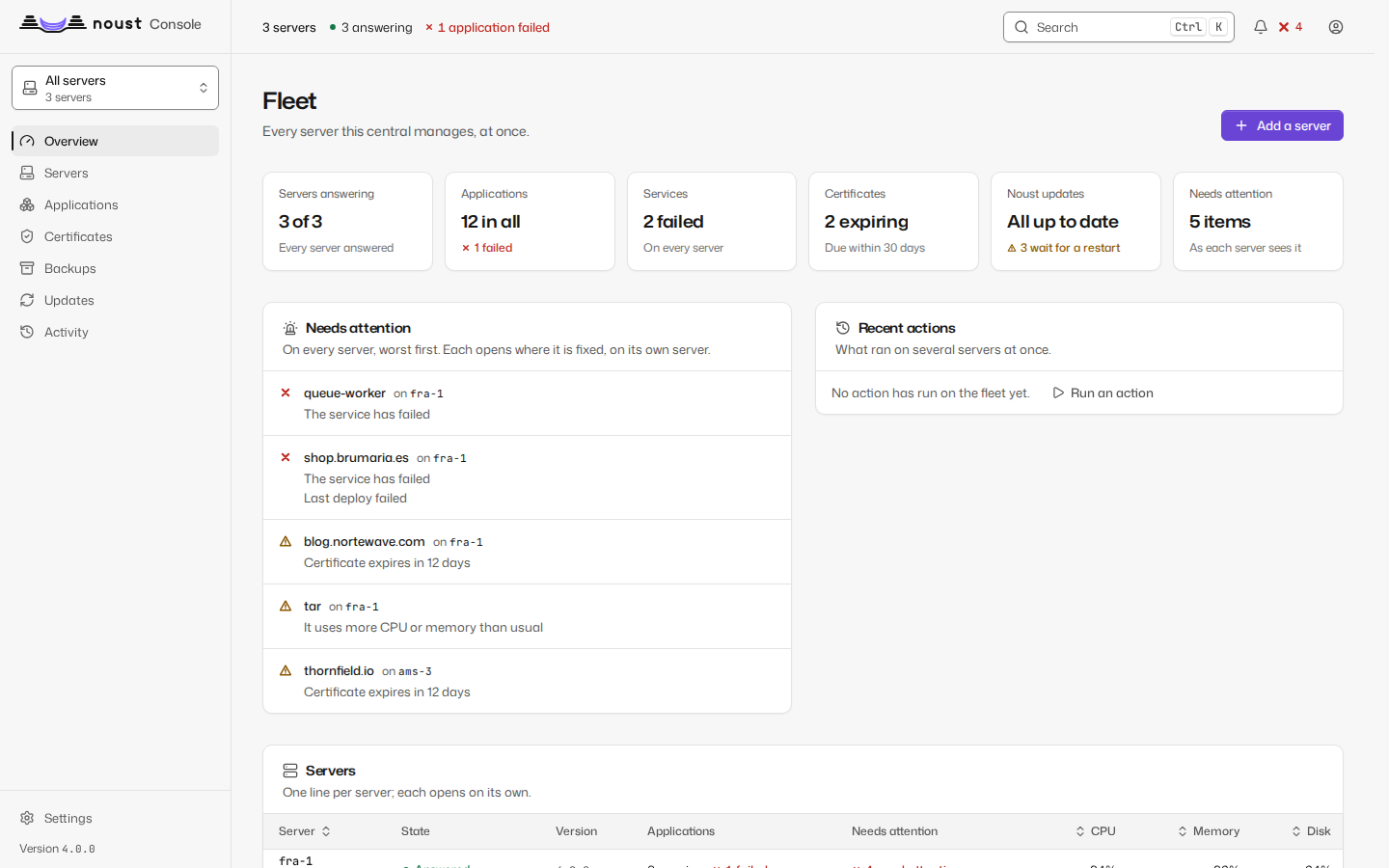Viewport: 1389px width, 868px height.
Task: Click the Run an action play icon
Action: (x=1058, y=393)
